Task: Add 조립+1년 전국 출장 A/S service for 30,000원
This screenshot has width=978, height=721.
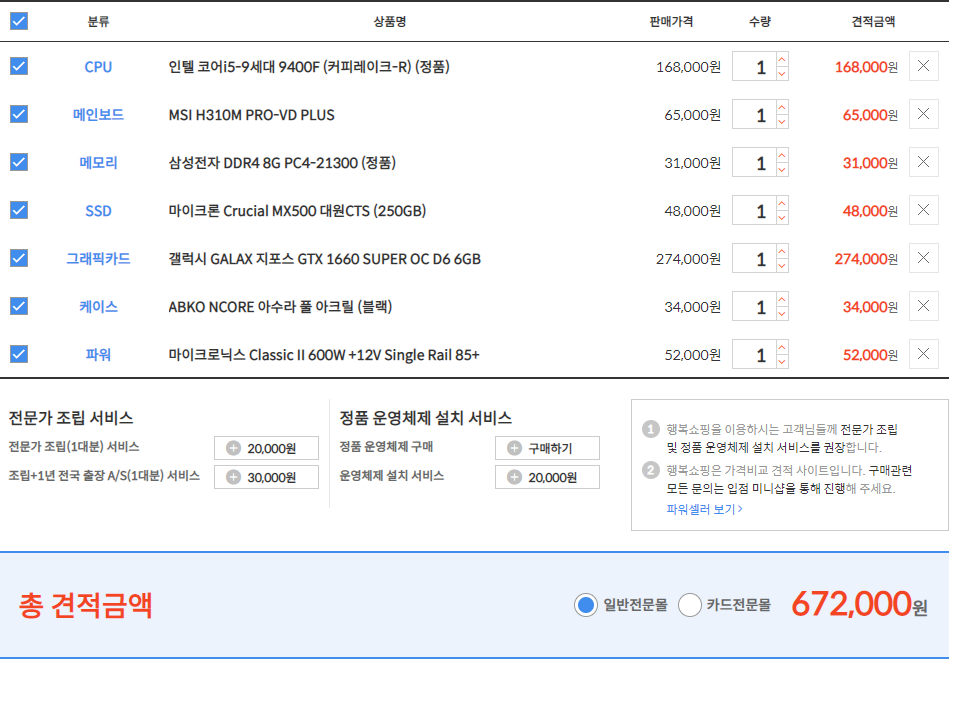Action: [x=266, y=477]
